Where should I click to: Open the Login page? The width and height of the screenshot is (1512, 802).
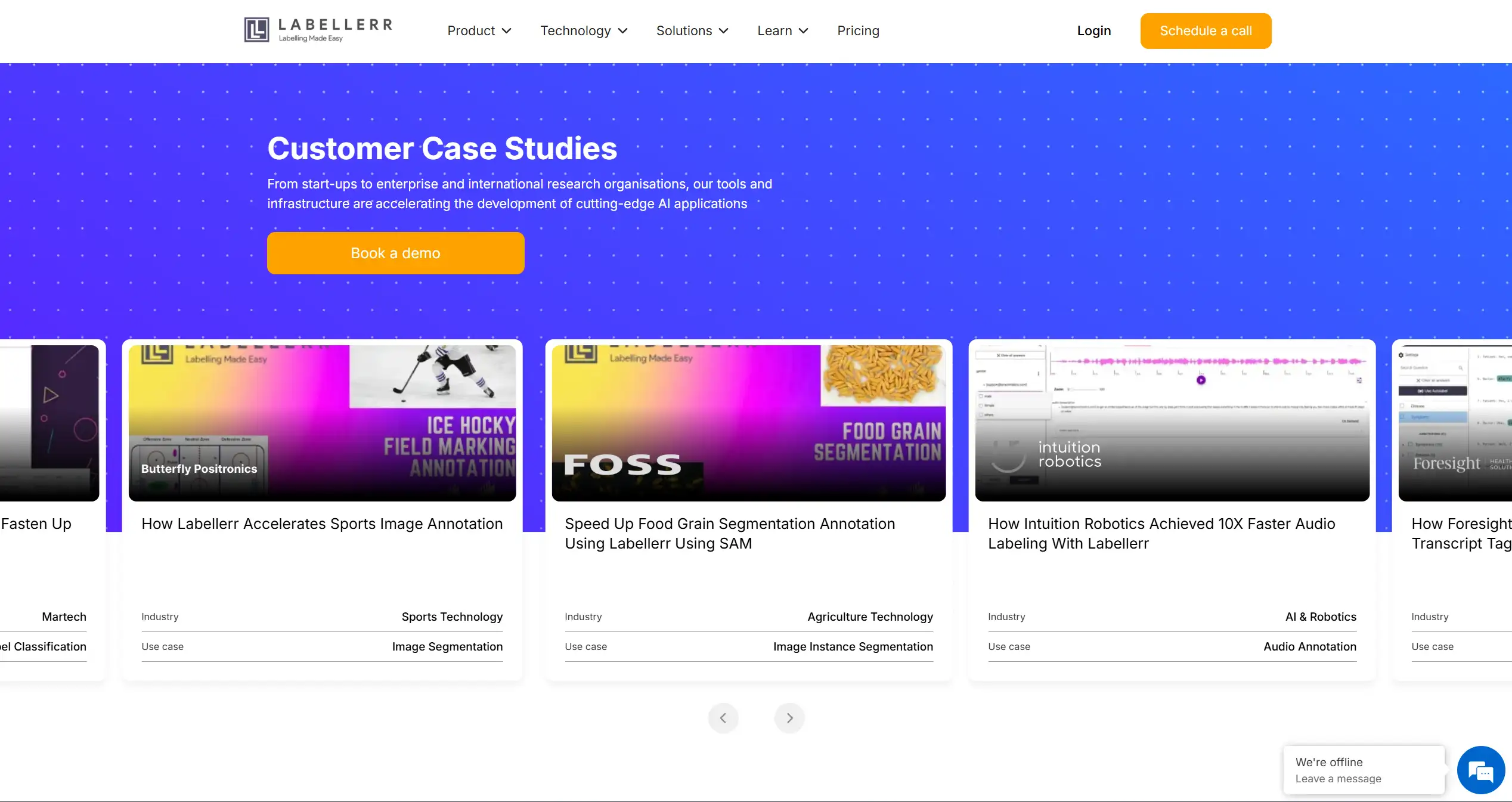[1093, 30]
